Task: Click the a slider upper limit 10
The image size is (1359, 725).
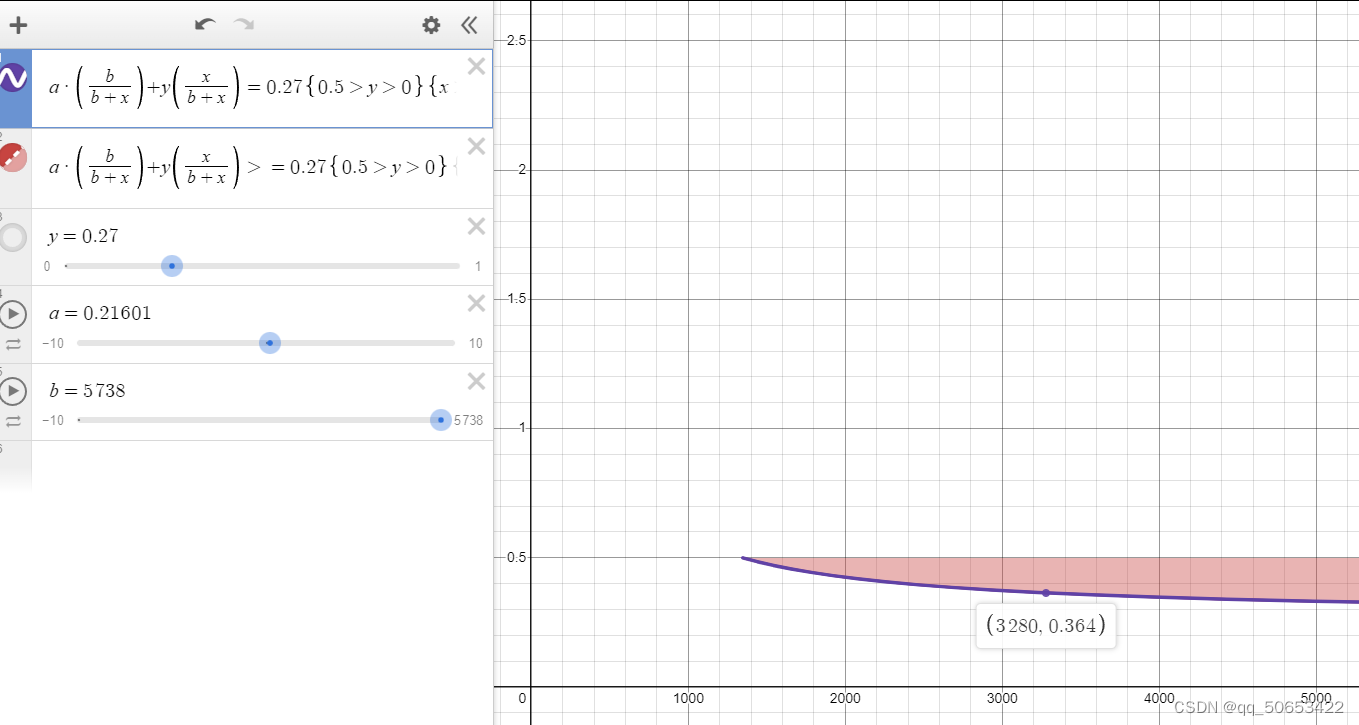Action: point(476,344)
